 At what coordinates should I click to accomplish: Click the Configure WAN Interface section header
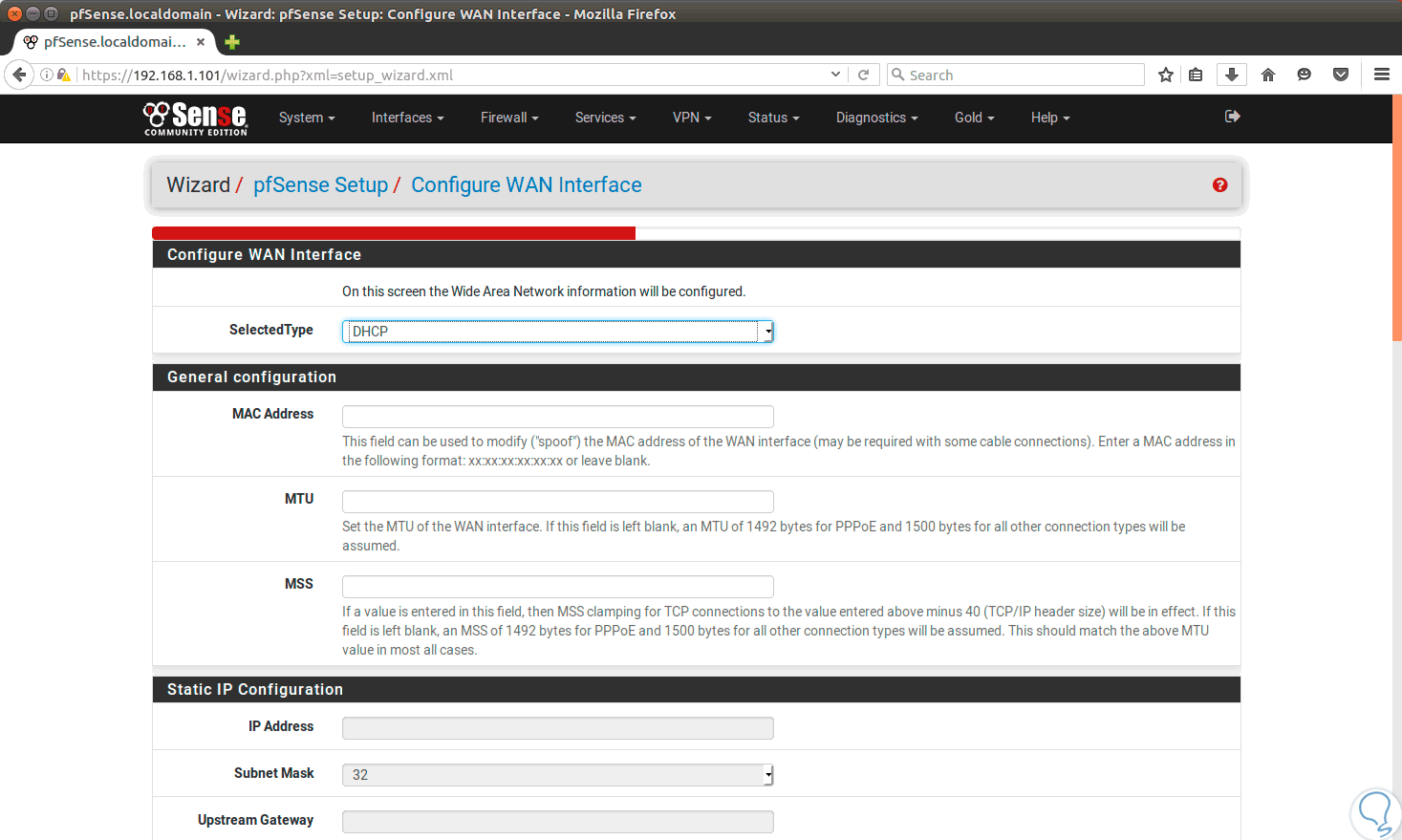tap(697, 254)
